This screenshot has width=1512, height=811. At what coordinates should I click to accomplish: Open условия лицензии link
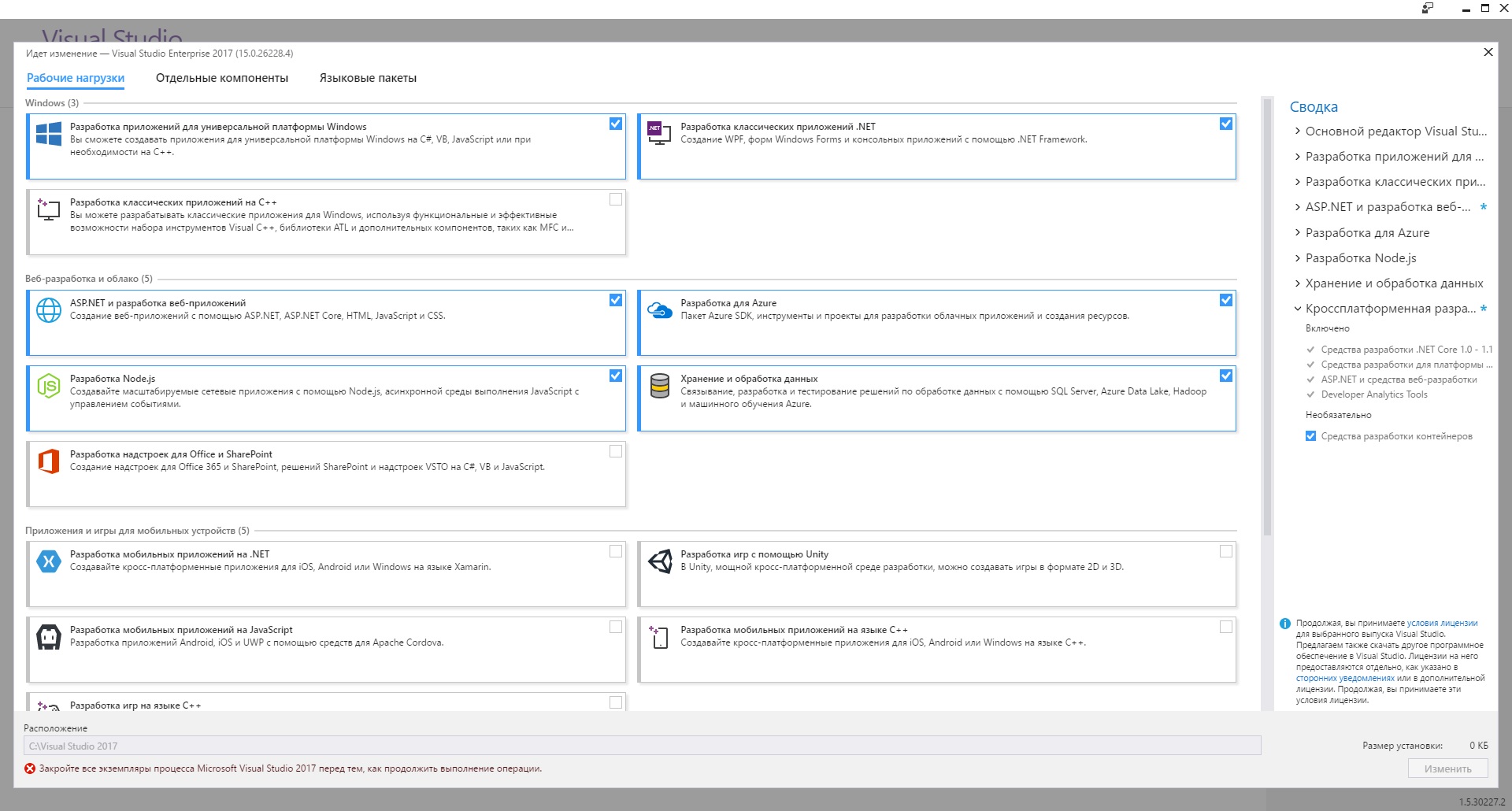pyautogui.click(x=1442, y=623)
